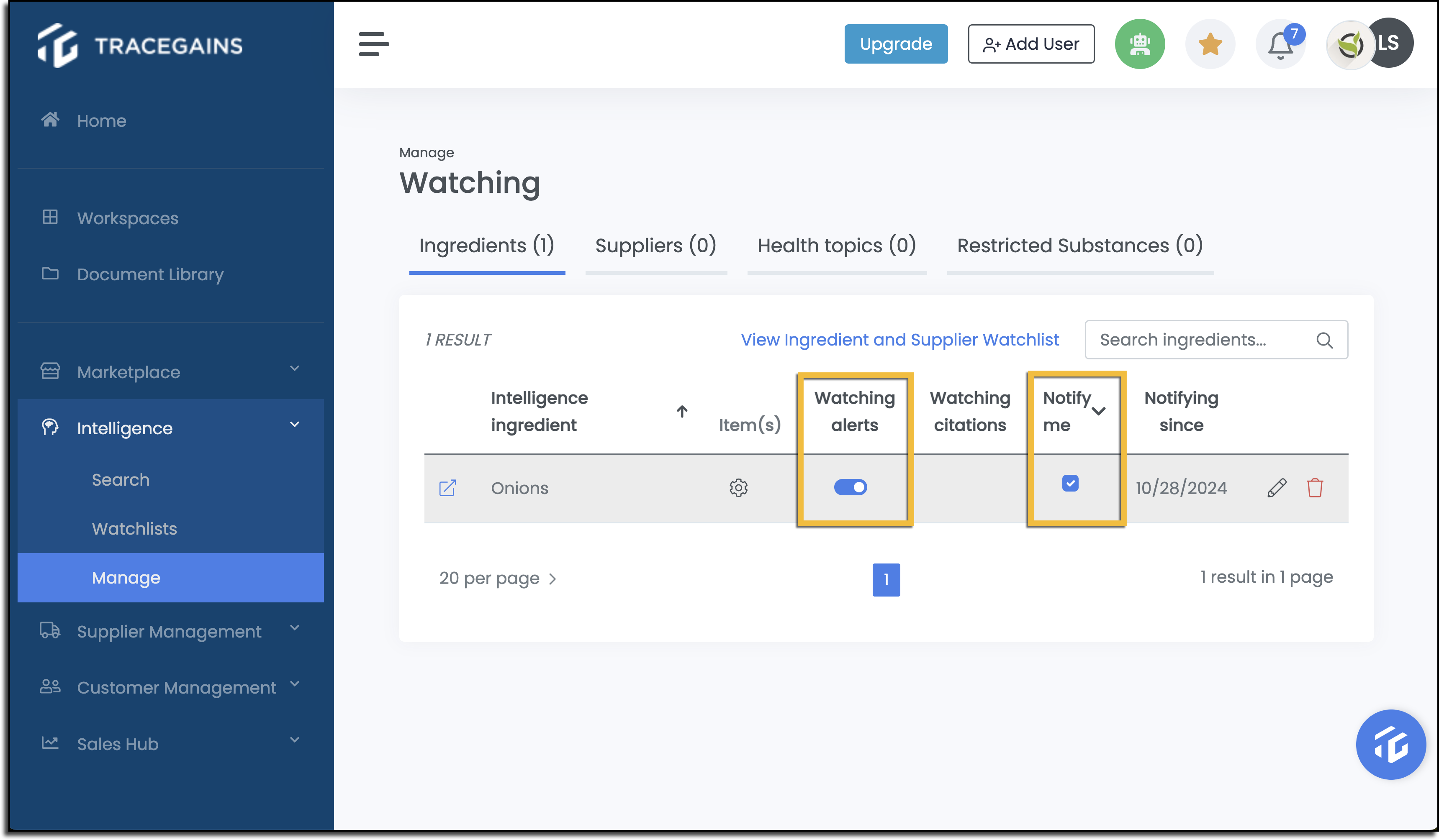1439x840 pixels.
Task: Click the Watching citations column header
Action: tap(970, 412)
